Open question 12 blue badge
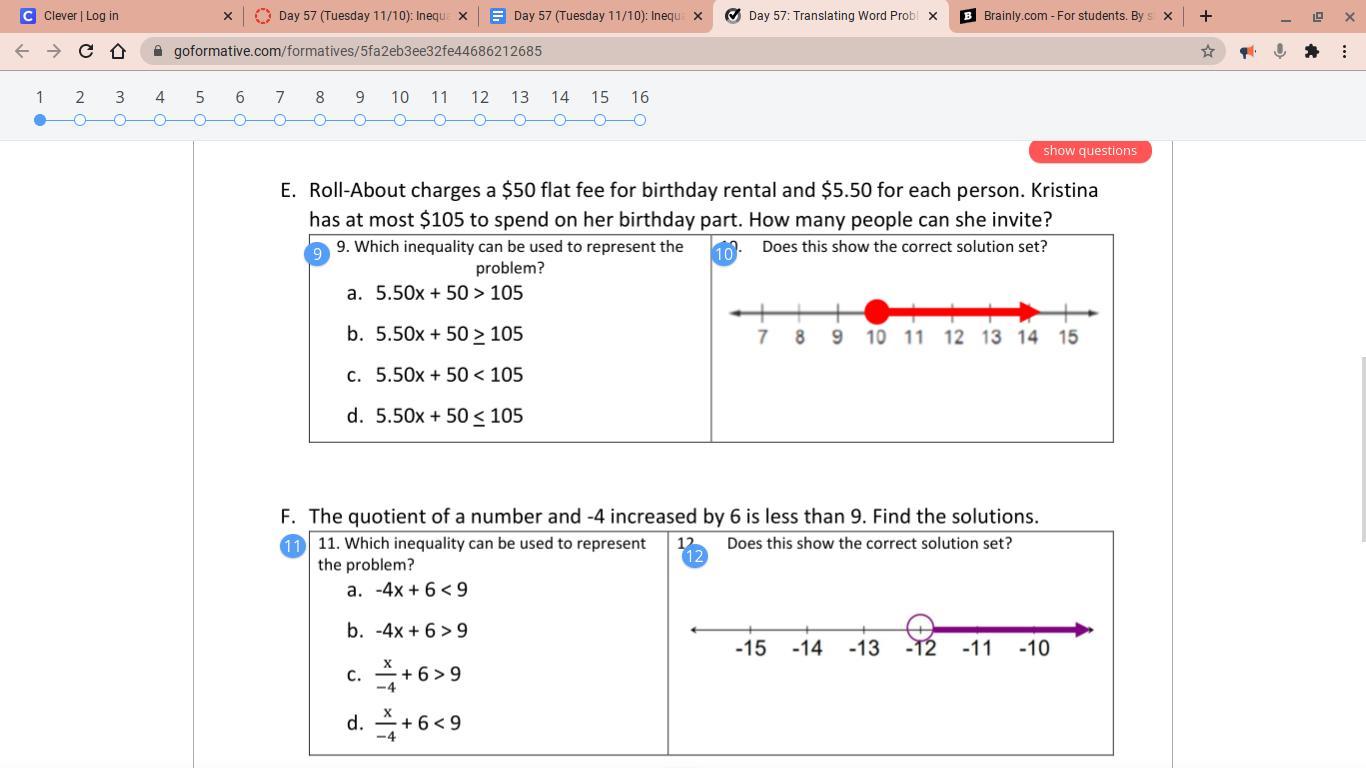Screen dimensions: 1366x768 pos(694,556)
